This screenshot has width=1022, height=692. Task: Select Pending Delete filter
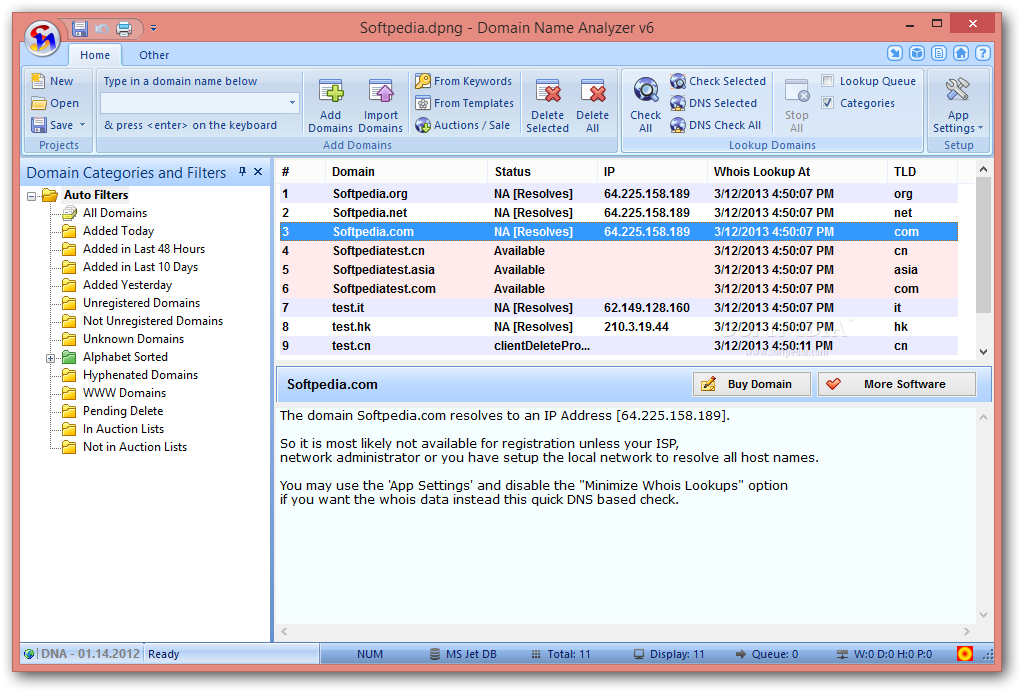point(123,411)
